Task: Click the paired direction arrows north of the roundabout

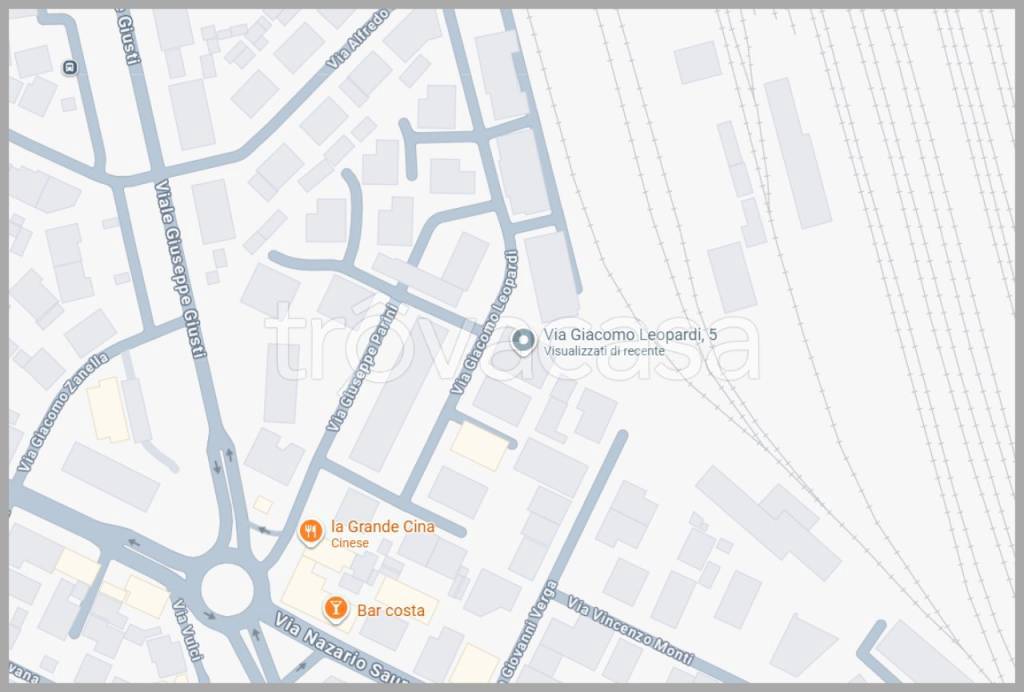Action: tap(222, 460)
